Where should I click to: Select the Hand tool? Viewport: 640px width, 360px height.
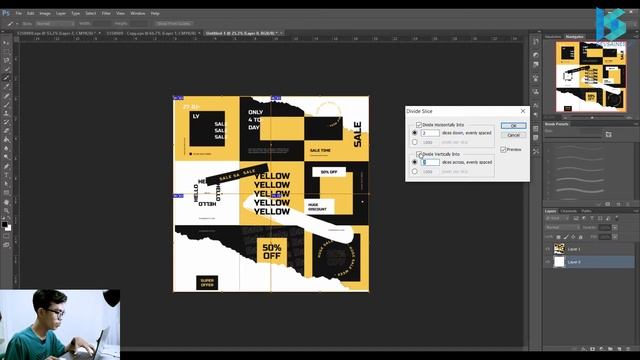pyautogui.click(x=6, y=202)
